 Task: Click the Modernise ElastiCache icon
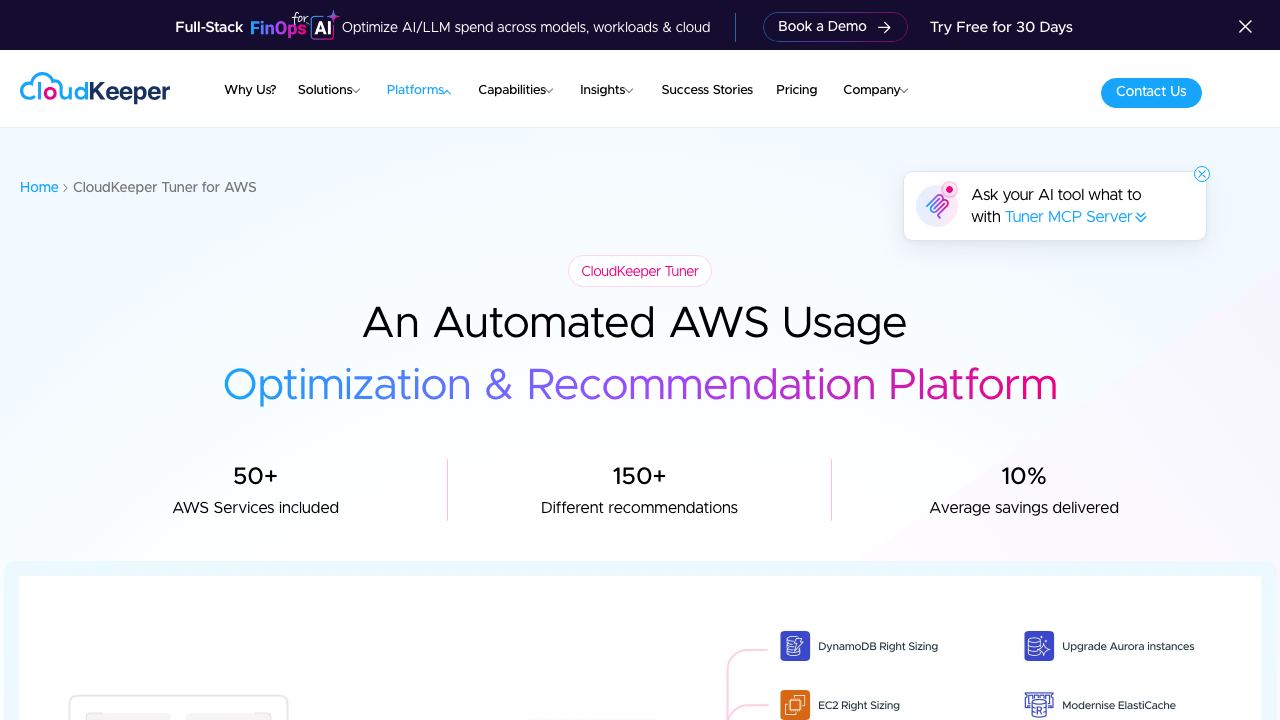pyautogui.click(x=1039, y=705)
